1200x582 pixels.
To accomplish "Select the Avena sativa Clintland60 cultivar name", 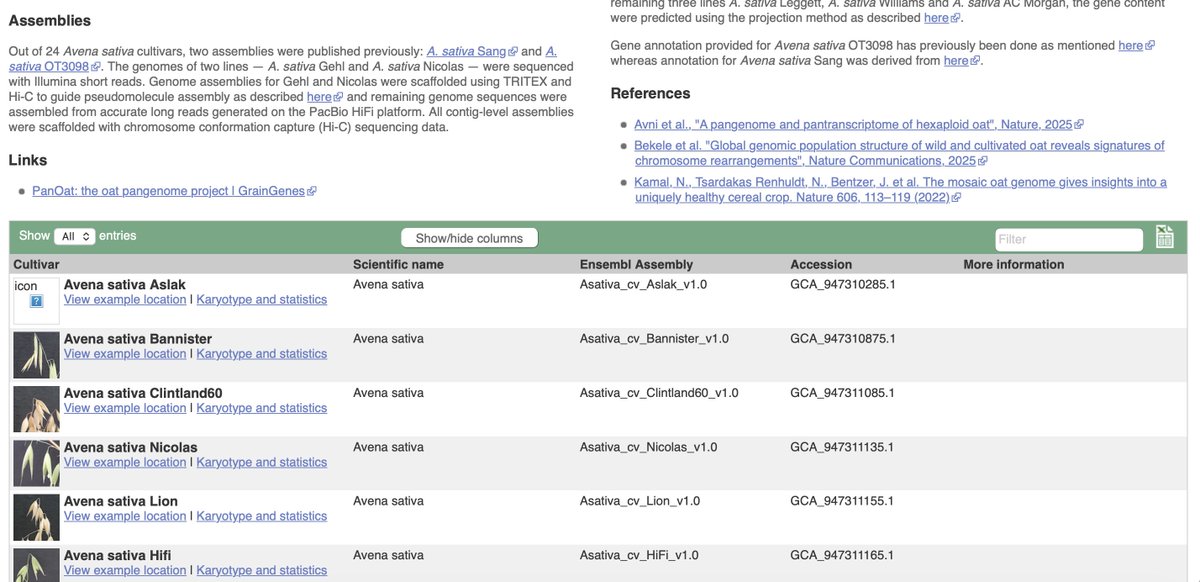I will tap(143, 393).
